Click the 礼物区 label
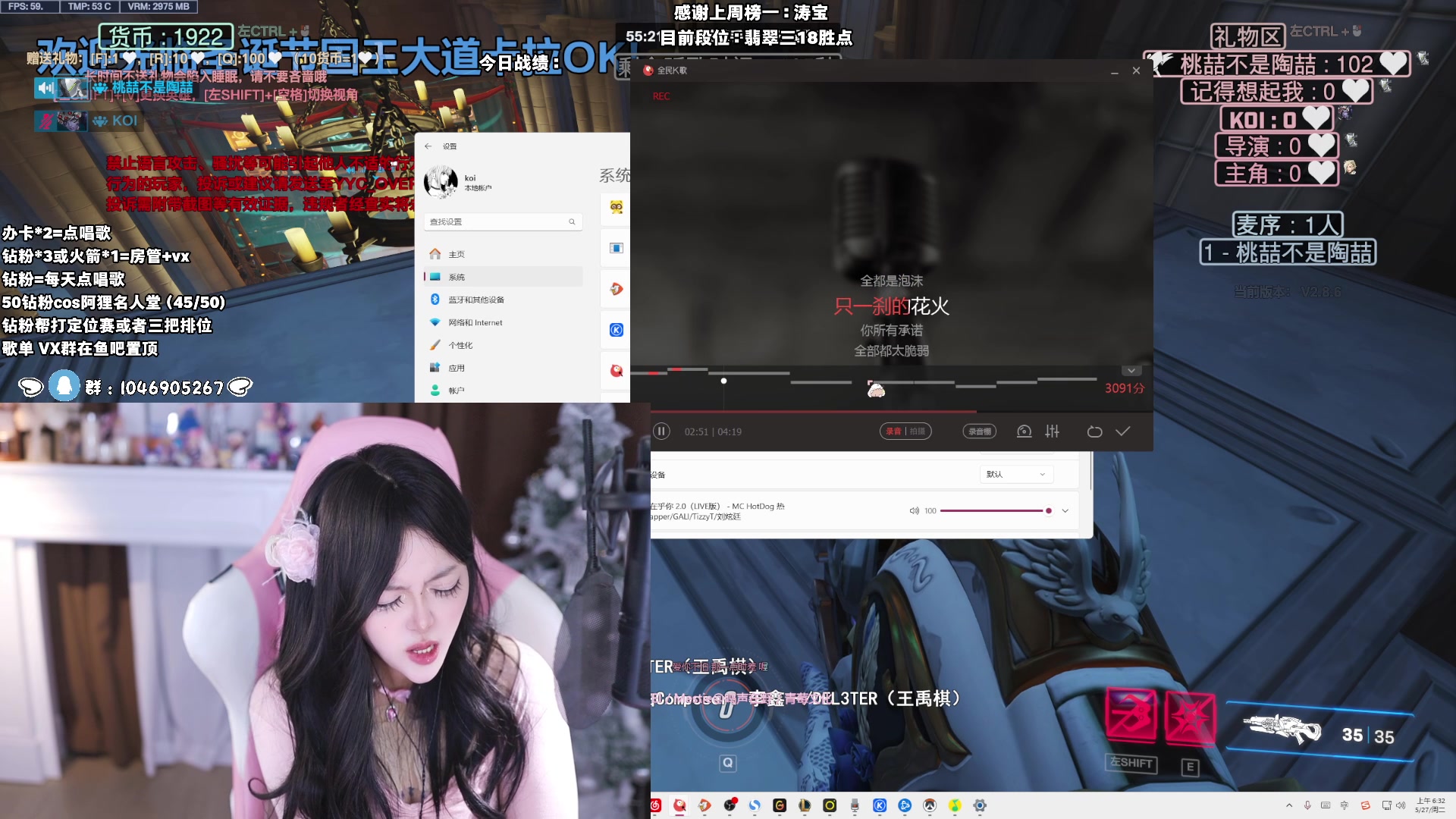This screenshot has height=819, width=1456. pyautogui.click(x=1247, y=36)
